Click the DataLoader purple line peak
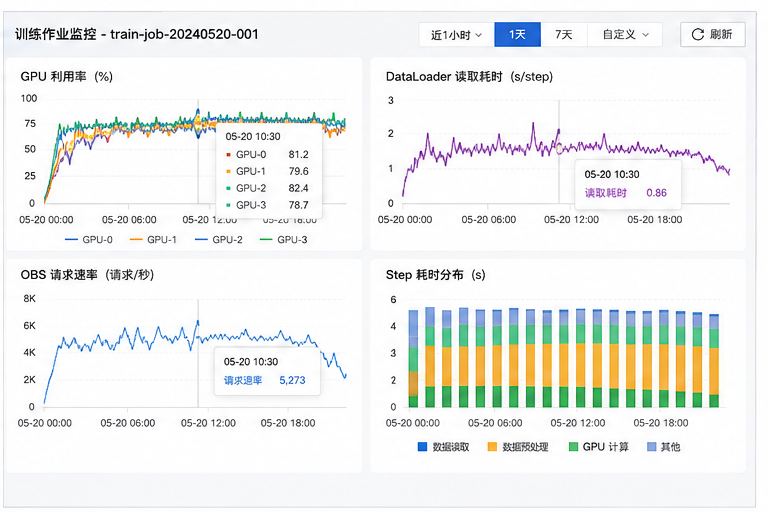Viewport: 768px width, 512px height. [x=533, y=124]
